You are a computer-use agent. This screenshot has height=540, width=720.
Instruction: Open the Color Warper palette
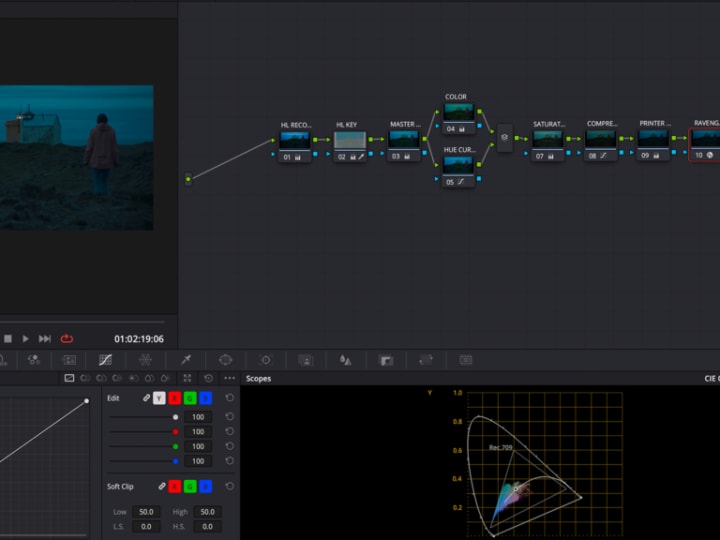click(x=146, y=360)
